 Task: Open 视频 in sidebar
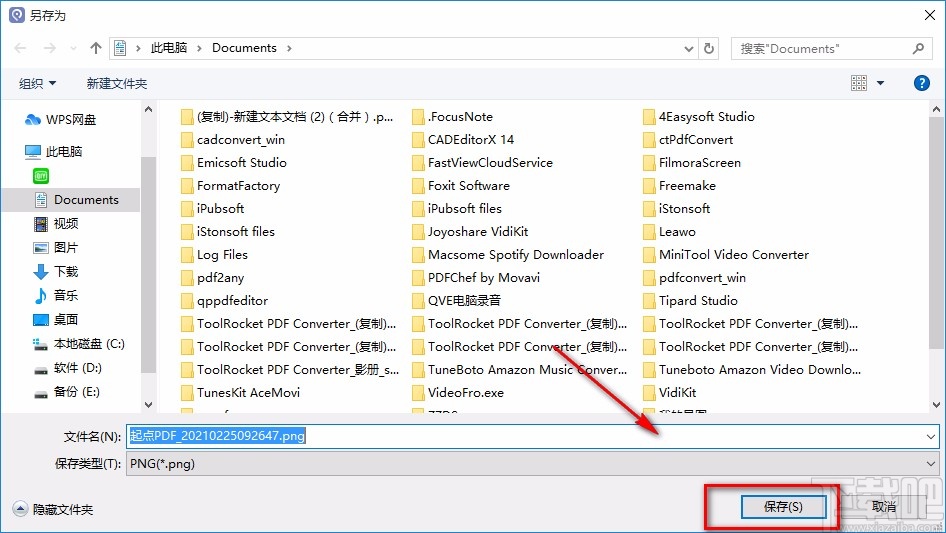tap(56, 224)
